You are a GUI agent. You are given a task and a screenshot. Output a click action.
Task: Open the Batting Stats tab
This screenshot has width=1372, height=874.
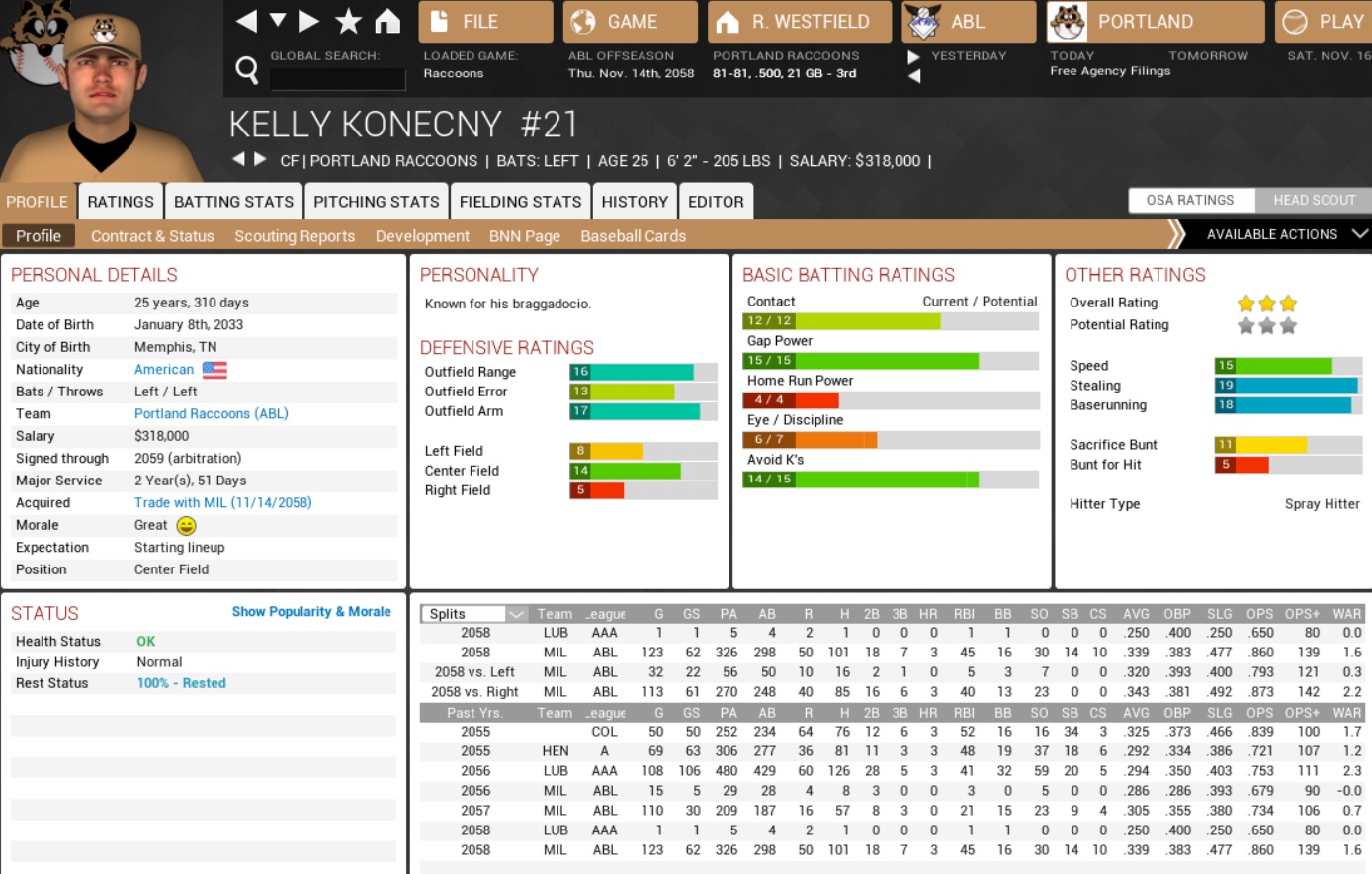[x=234, y=202]
